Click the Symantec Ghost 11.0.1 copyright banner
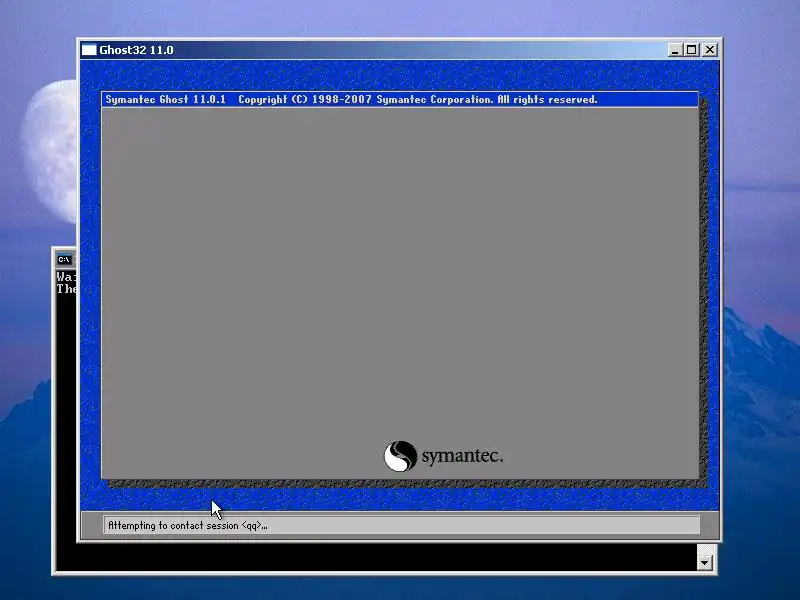 [399, 99]
